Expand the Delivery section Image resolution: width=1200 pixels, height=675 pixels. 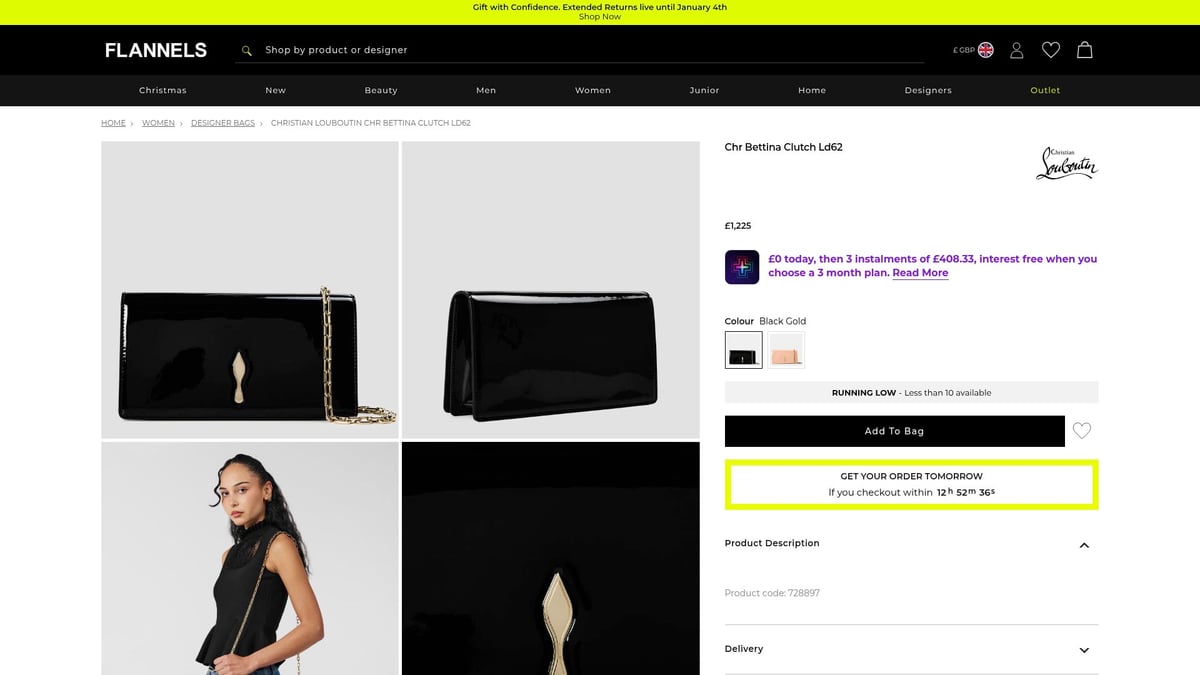[x=1084, y=649]
